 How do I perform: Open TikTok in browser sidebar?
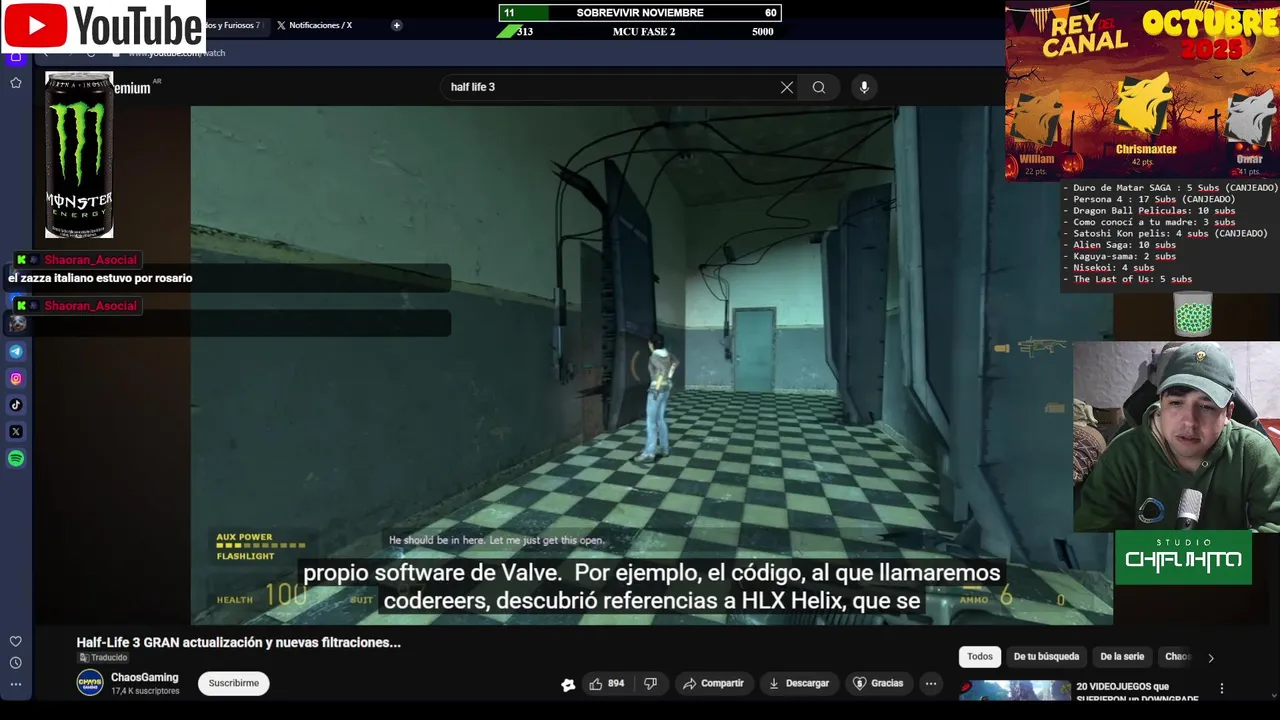(x=16, y=405)
